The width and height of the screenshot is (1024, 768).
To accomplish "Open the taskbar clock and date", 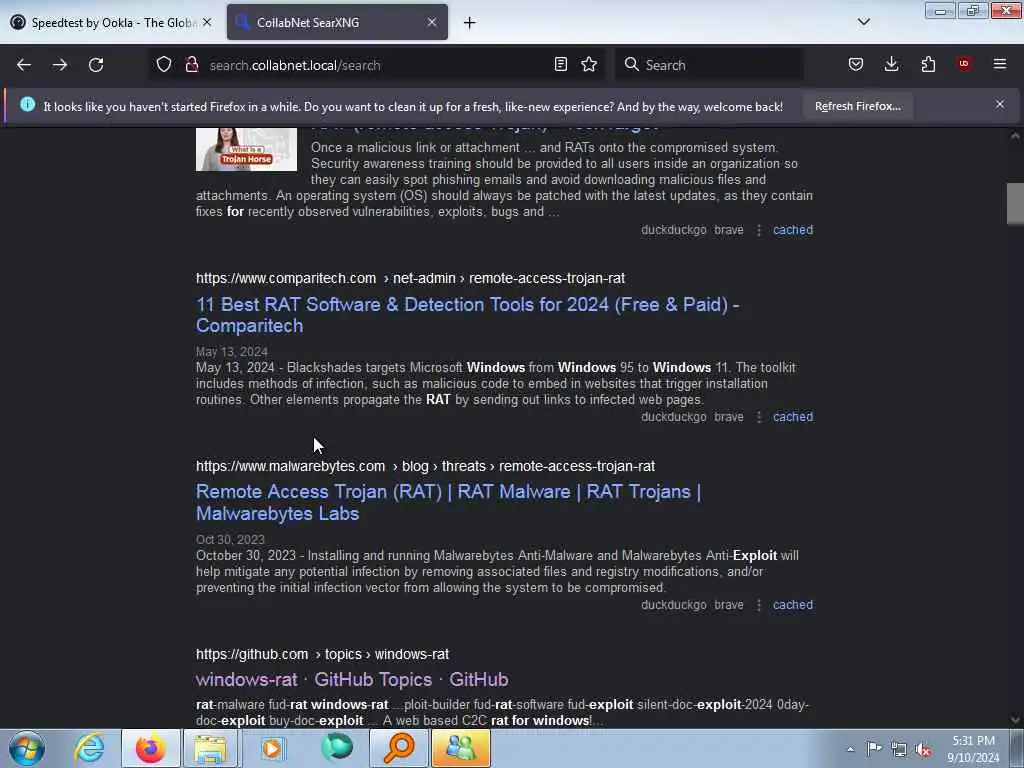I will tap(973, 749).
